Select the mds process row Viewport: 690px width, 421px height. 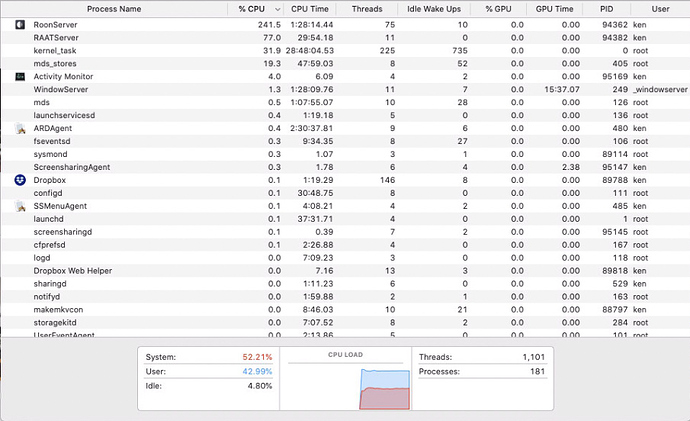pos(345,103)
